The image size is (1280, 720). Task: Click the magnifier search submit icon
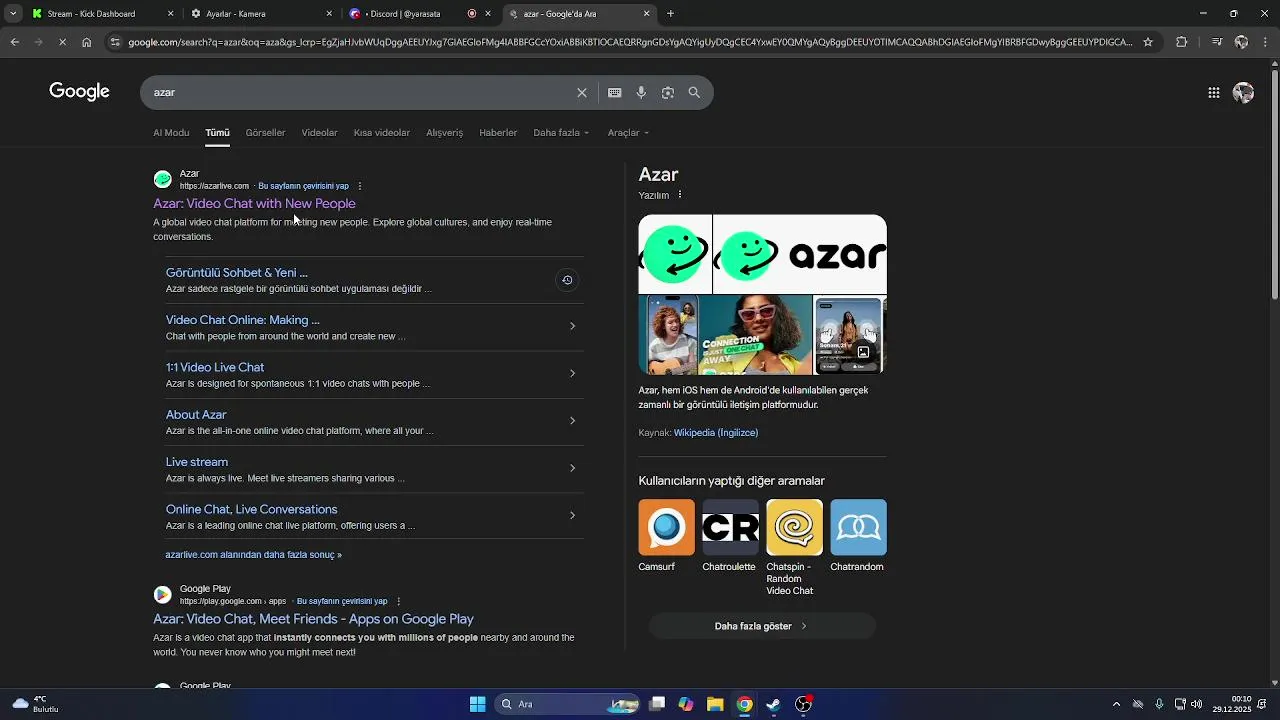(x=694, y=93)
